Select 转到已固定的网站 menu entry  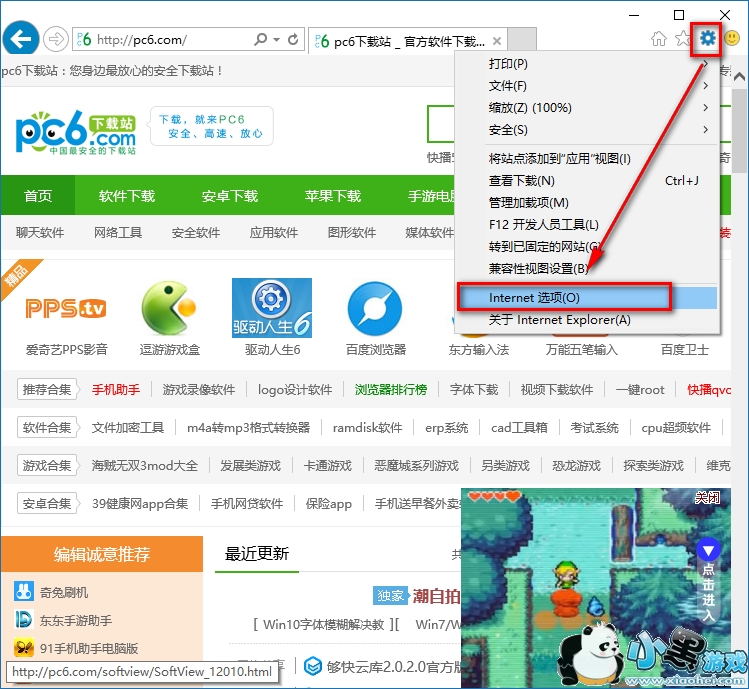[x=588, y=247]
